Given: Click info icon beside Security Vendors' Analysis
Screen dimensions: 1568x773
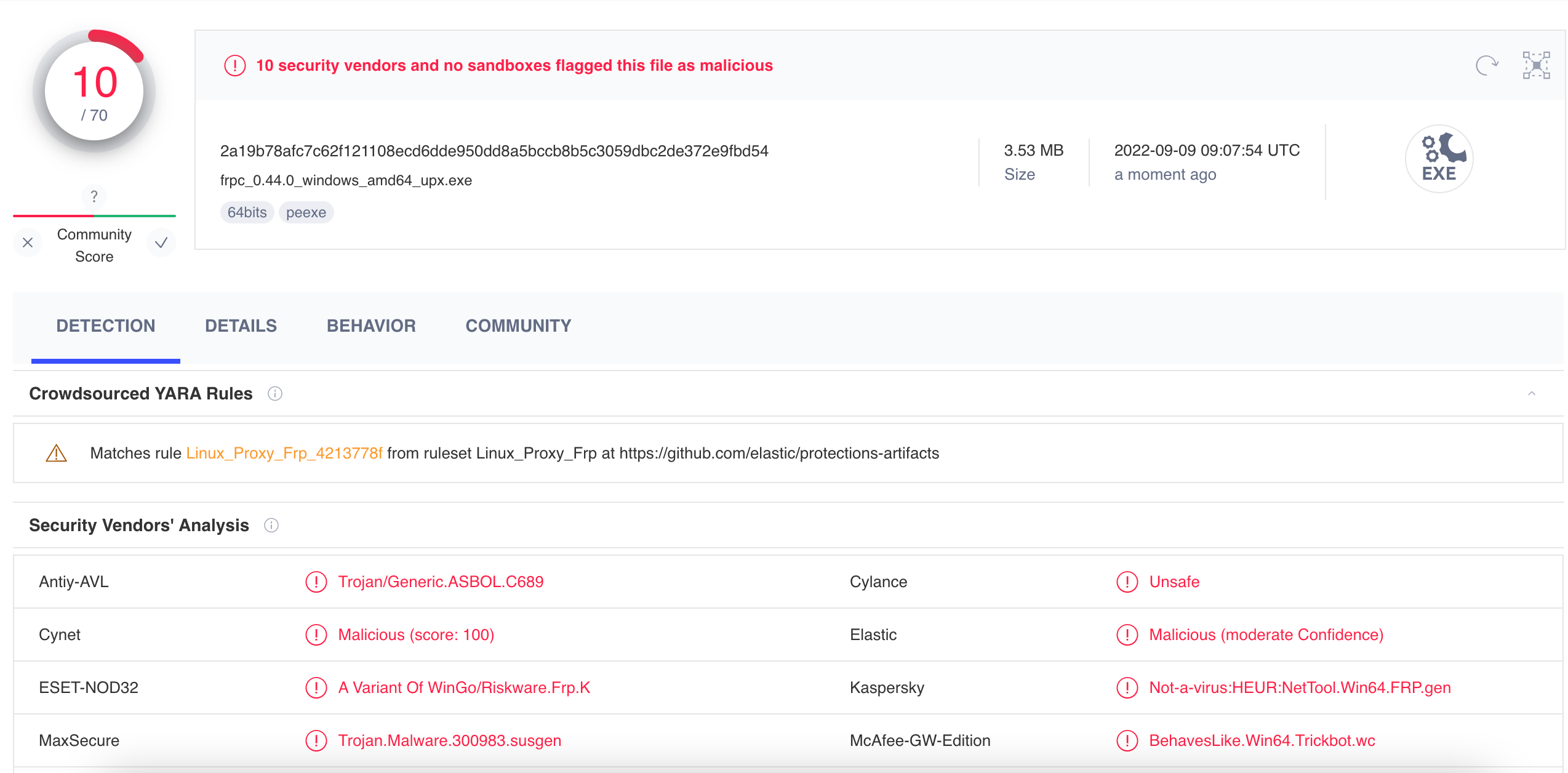Looking at the screenshot, I should click(271, 526).
